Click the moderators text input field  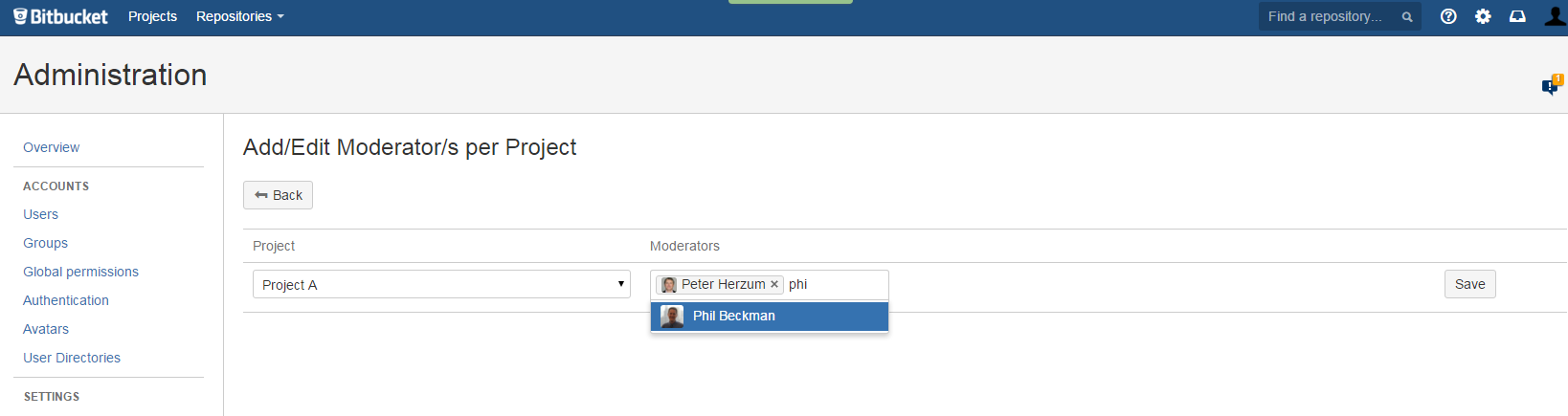pos(835,284)
